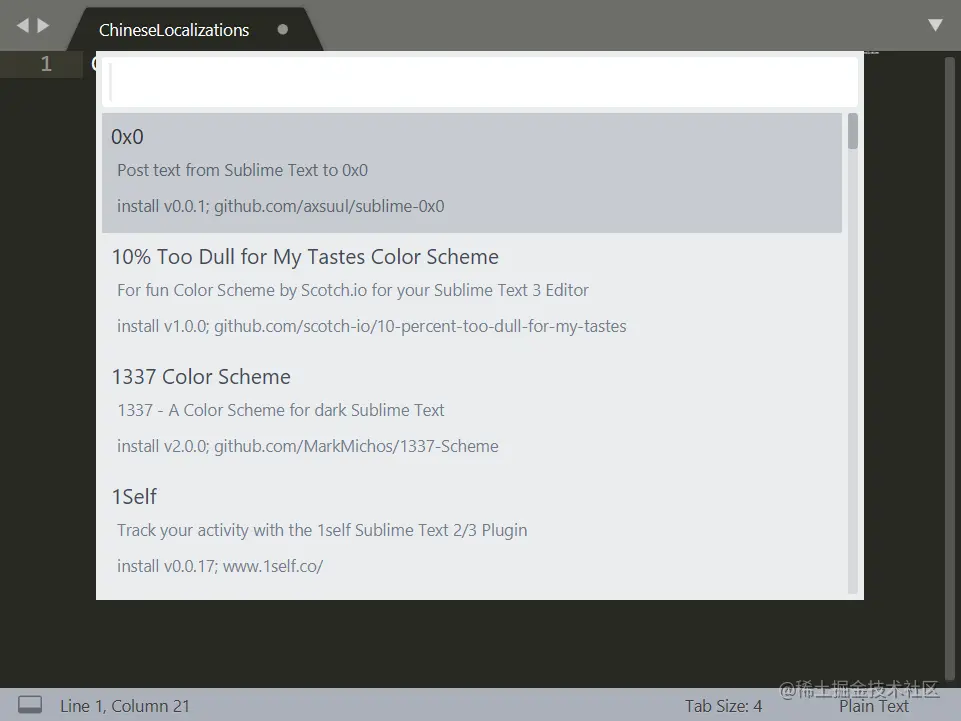Pick the 1337 Color Scheme package
Screen dimensions: 961x721
(x=472, y=411)
